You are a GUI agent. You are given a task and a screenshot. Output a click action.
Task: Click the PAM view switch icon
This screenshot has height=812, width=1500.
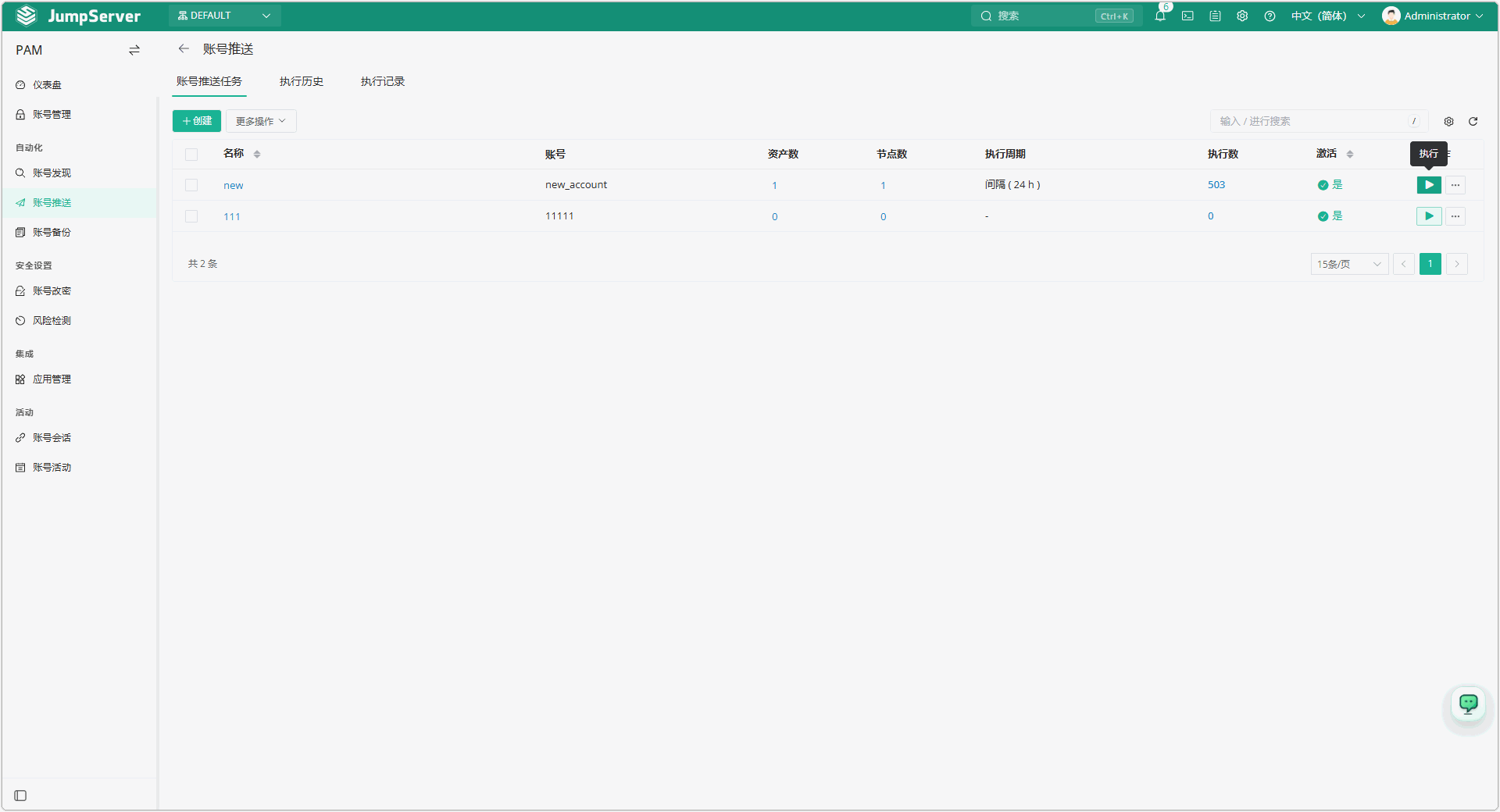click(134, 50)
